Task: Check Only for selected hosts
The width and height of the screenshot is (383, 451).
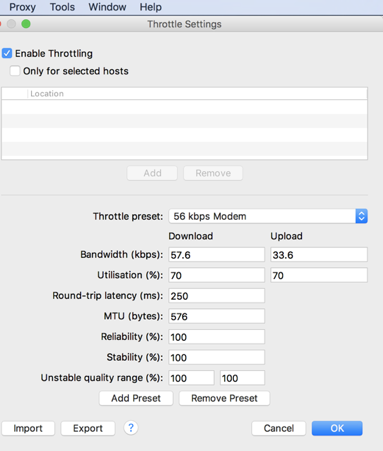Action: coord(15,71)
